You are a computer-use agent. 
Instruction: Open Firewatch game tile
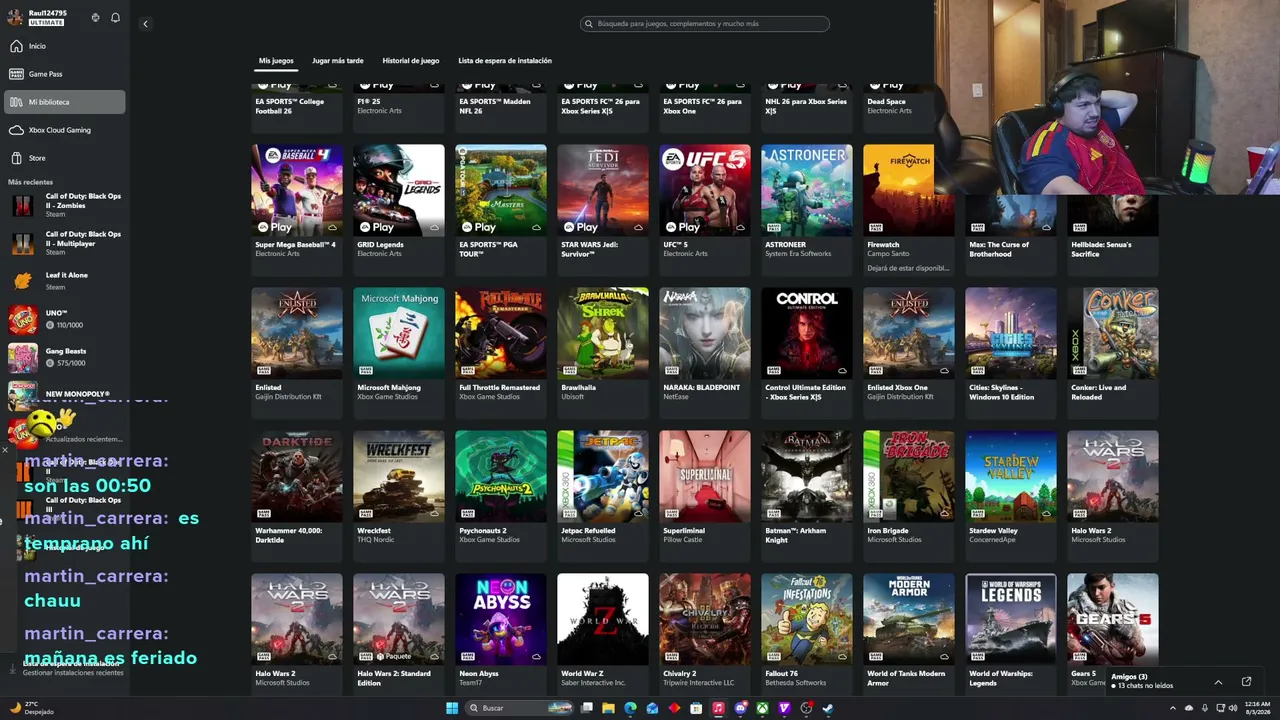(909, 210)
